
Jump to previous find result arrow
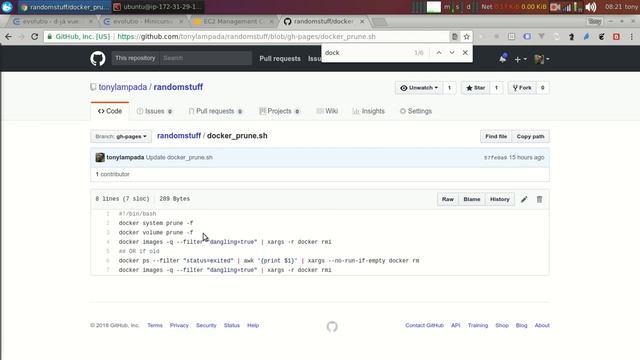(439, 53)
